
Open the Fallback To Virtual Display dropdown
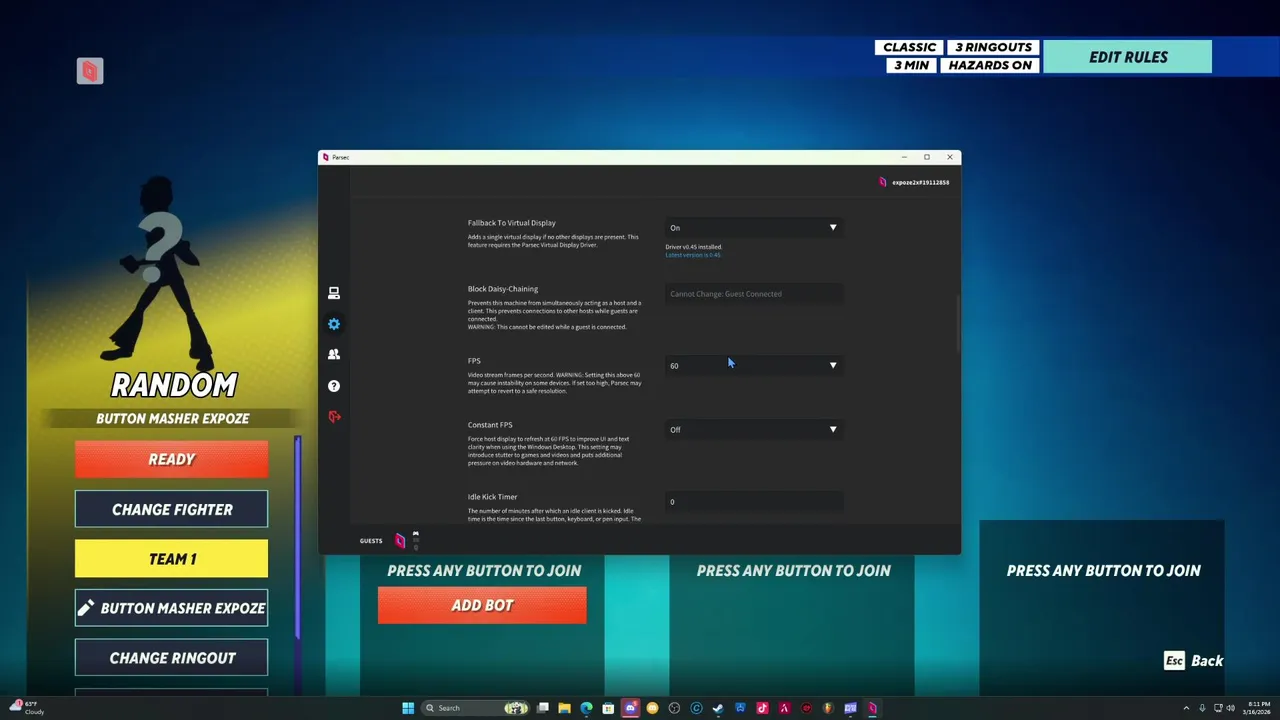click(753, 228)
